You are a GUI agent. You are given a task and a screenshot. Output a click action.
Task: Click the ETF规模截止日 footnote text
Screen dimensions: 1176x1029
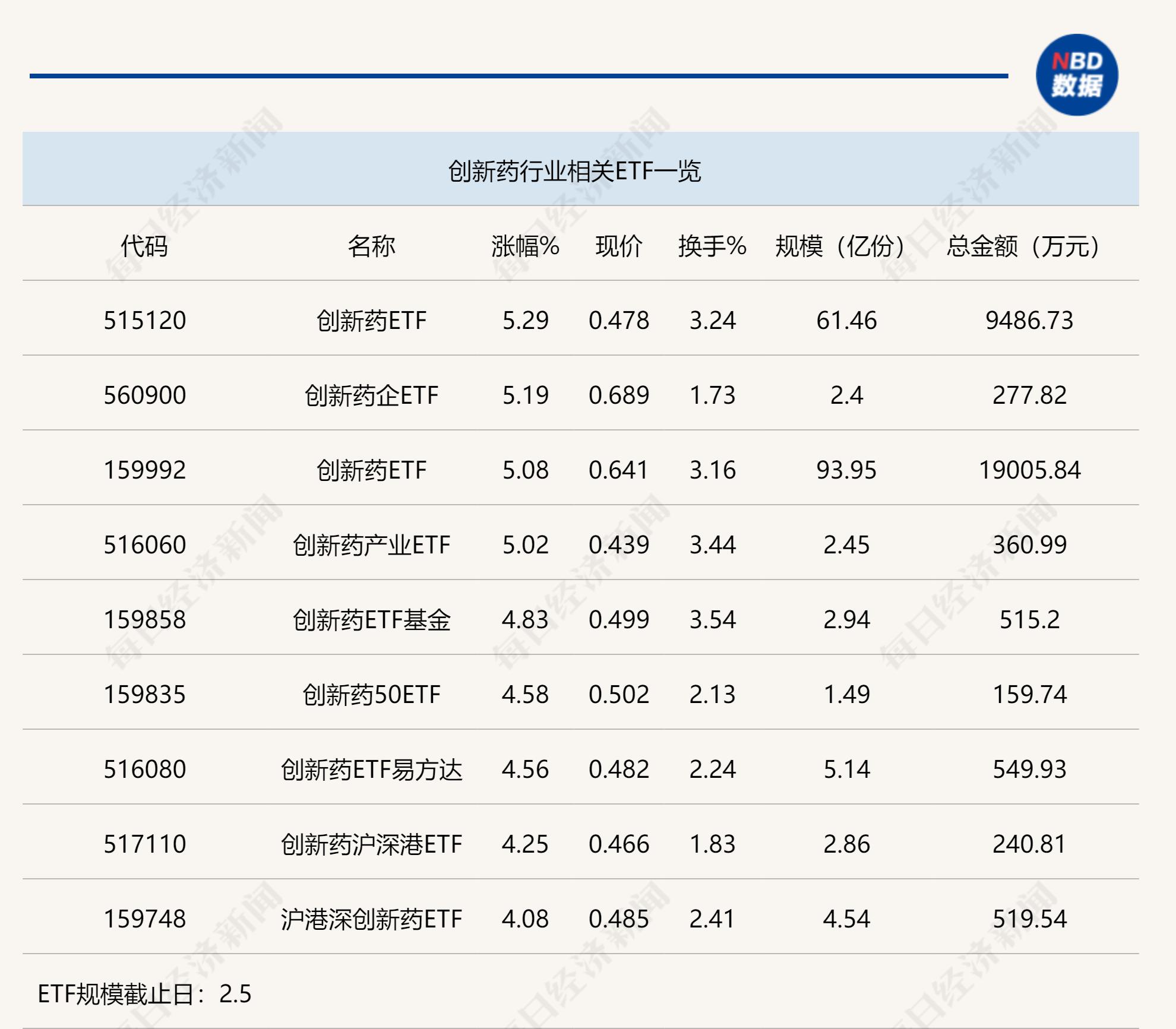(x=144, y=994)
